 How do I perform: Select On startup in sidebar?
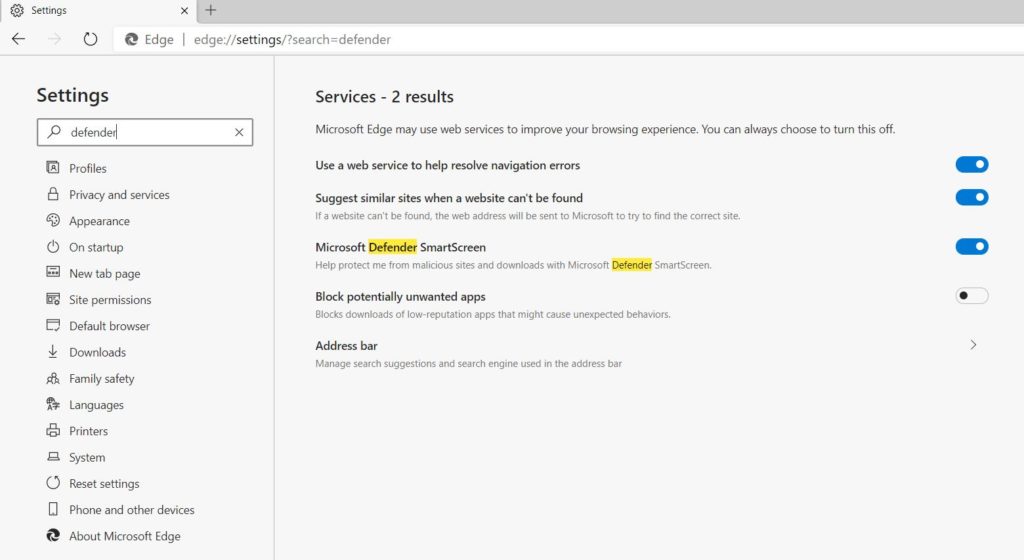click(x=96, y=247)
